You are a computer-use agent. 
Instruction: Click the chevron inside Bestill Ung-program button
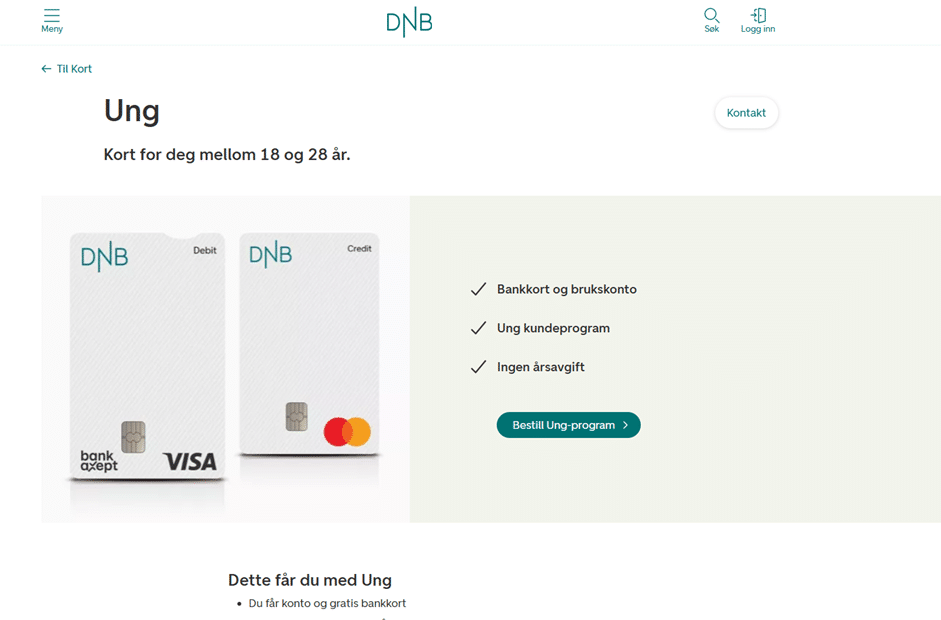coord(626,425)
